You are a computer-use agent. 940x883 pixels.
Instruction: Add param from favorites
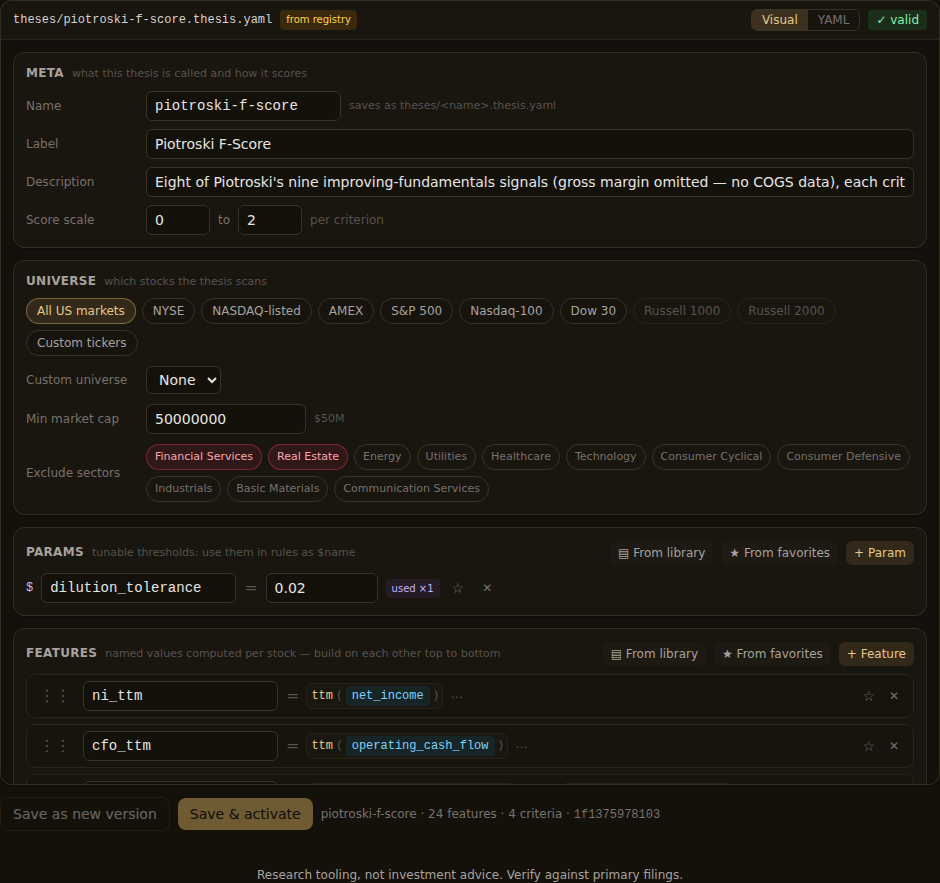779,553
